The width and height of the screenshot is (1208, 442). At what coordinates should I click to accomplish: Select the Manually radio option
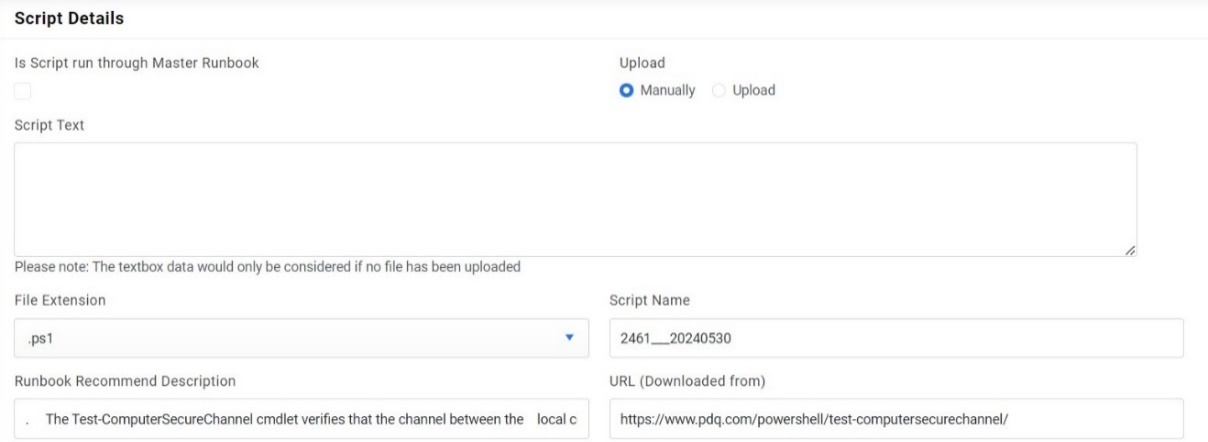click(628, 90)
